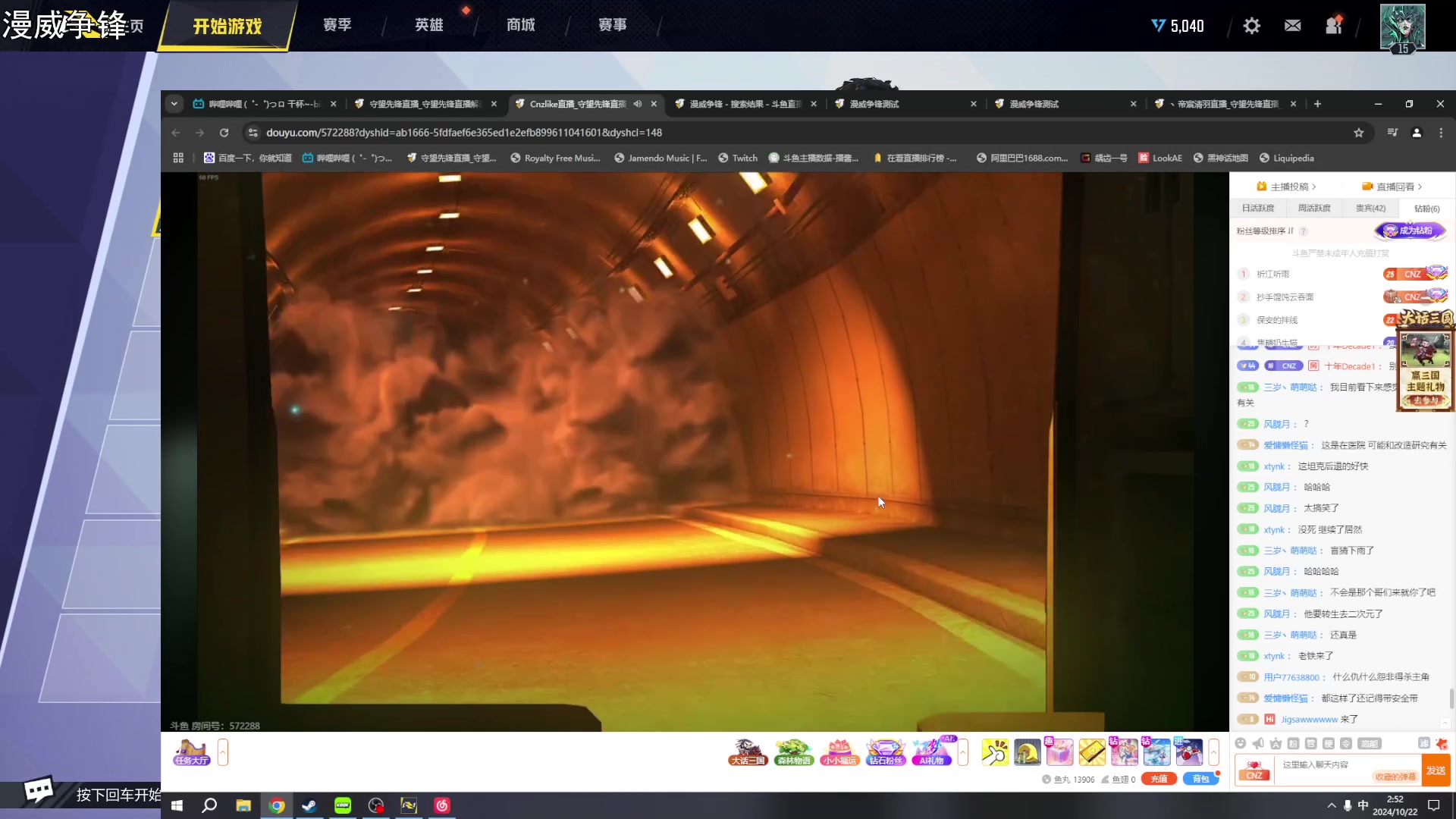This screenshot has width=1456, height=819.
Task: Click player avatar showing level 15
Action: [1403, 27]
